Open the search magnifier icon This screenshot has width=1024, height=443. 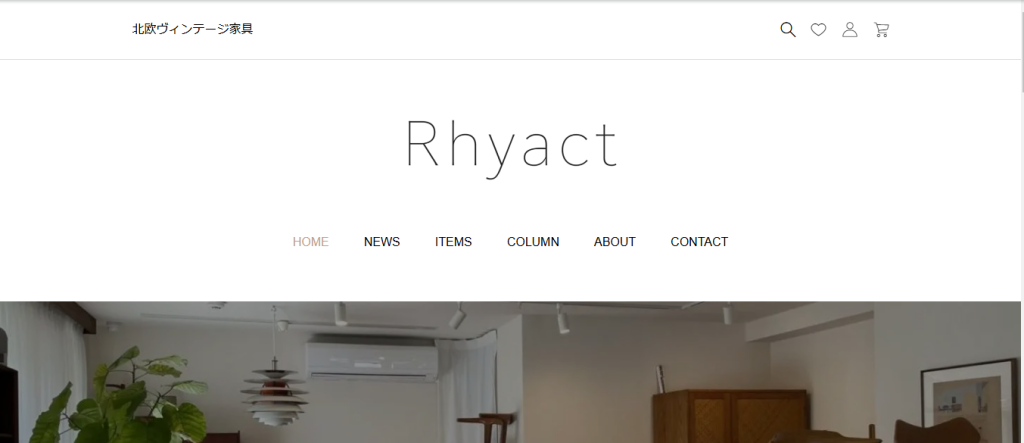tap(788, 29)
